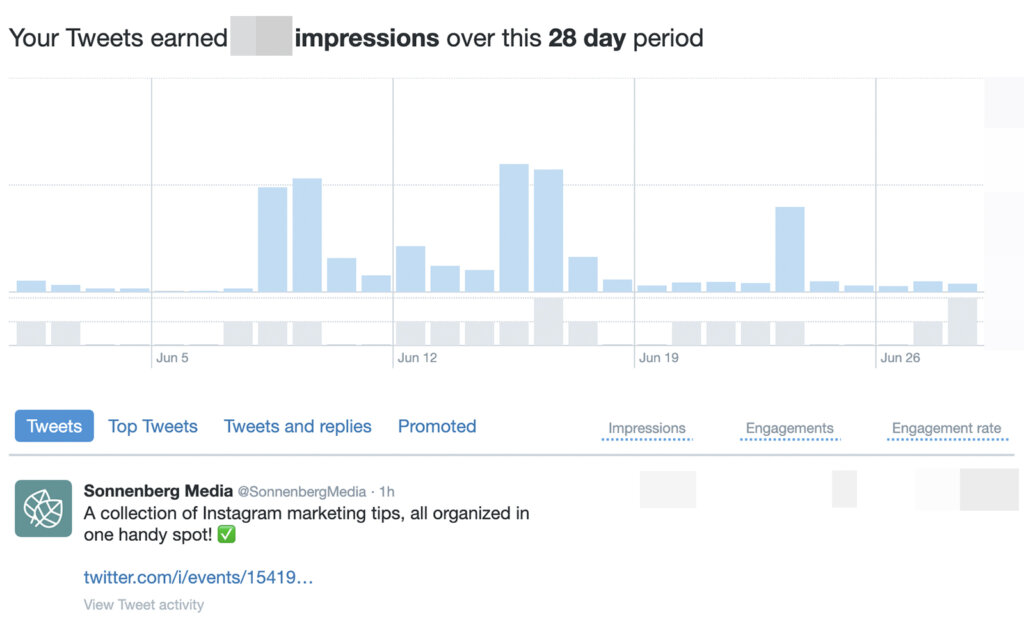1024x631 pixels.
Task: Switch to the Top Tweets tab
Action: 153,426
